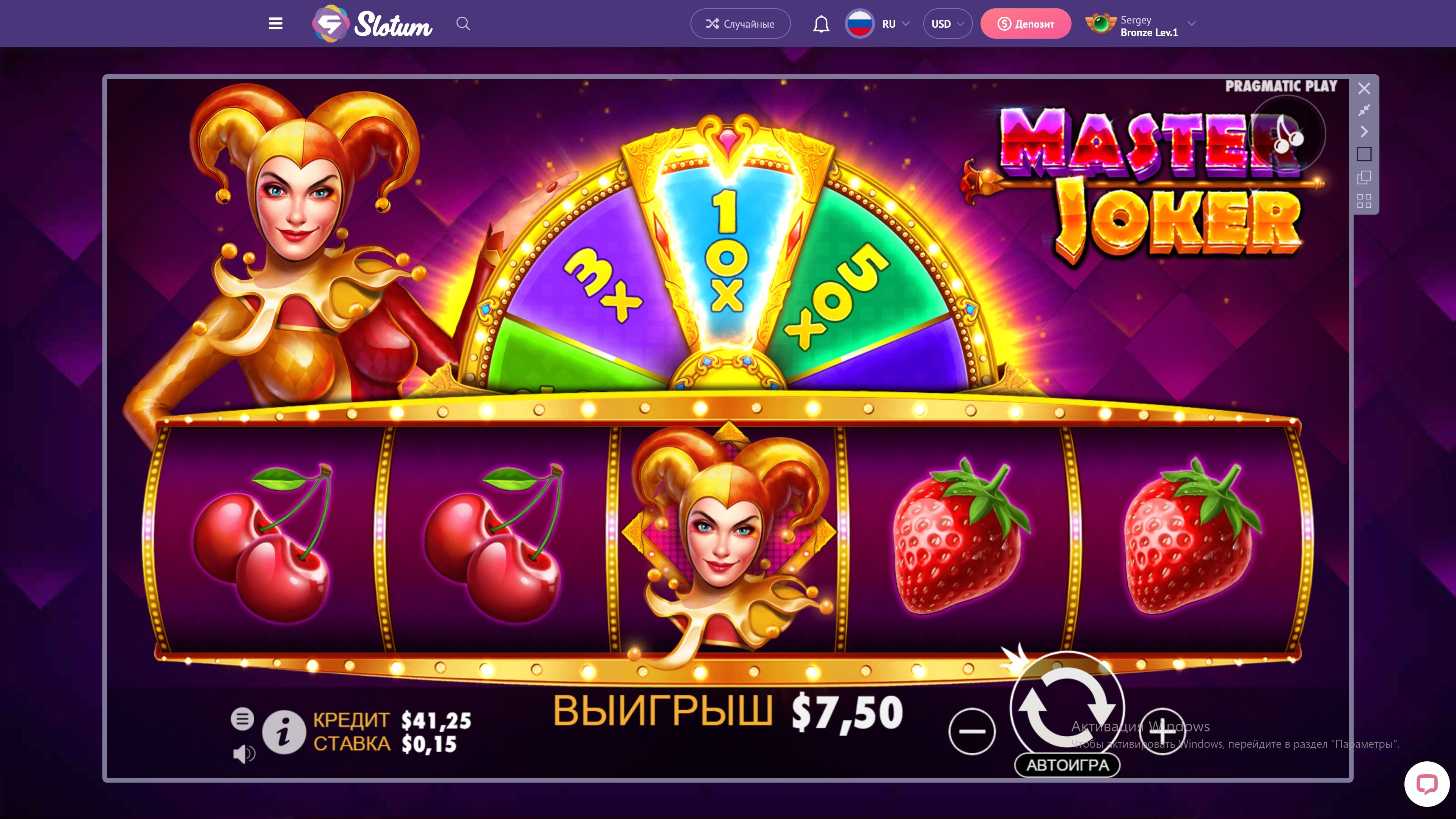Select the four-grid multi-game layout icon
This screenshot has height=819, width=1456.
click(1364, 201)
